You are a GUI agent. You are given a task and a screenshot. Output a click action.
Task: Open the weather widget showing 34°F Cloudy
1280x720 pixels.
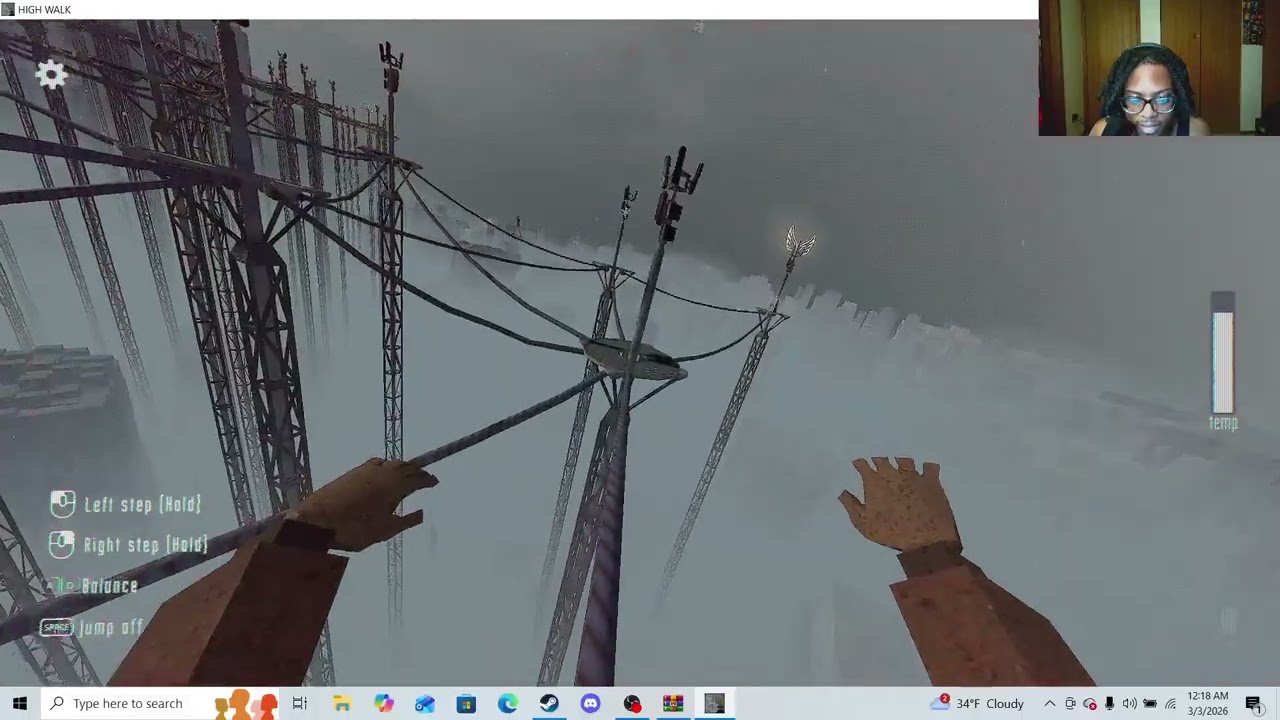click(977, 703)
